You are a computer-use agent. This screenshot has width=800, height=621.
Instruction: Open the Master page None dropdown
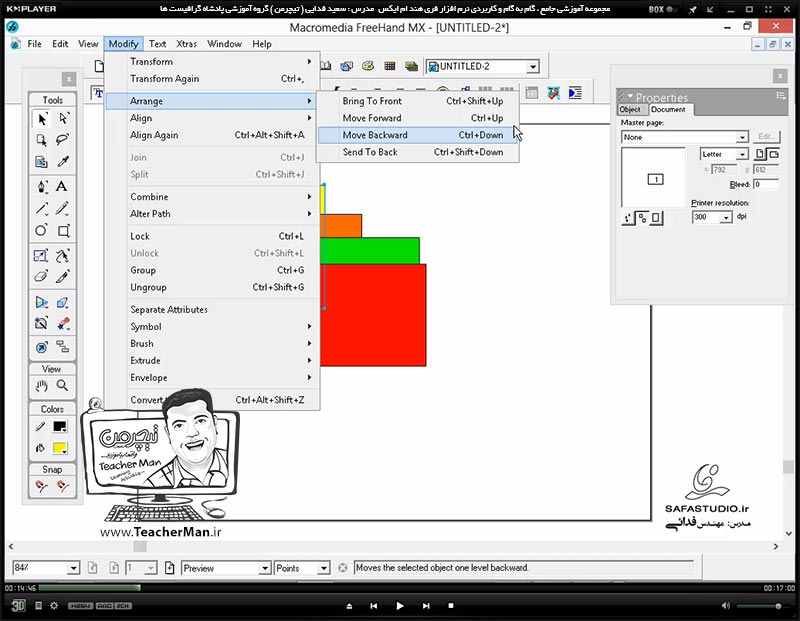[742, 137]
